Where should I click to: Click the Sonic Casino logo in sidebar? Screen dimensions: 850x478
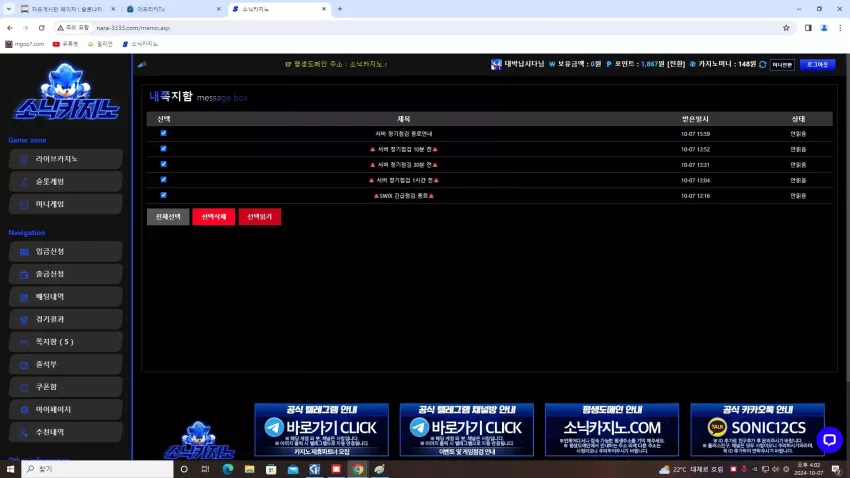[66, 91]
